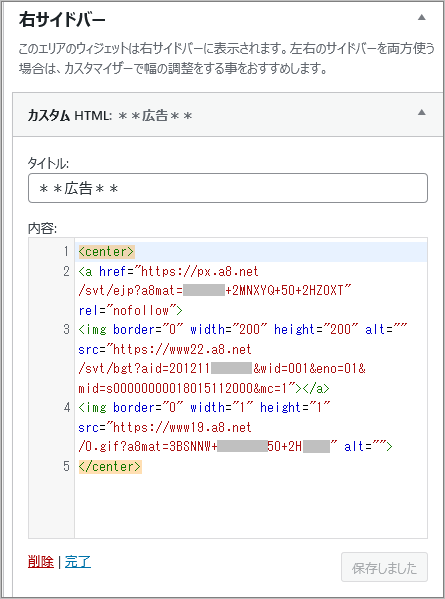Click the カスタム HTML: ＊＊広告＊＊ widget header
445x599 pixels.
coord(228,115)
